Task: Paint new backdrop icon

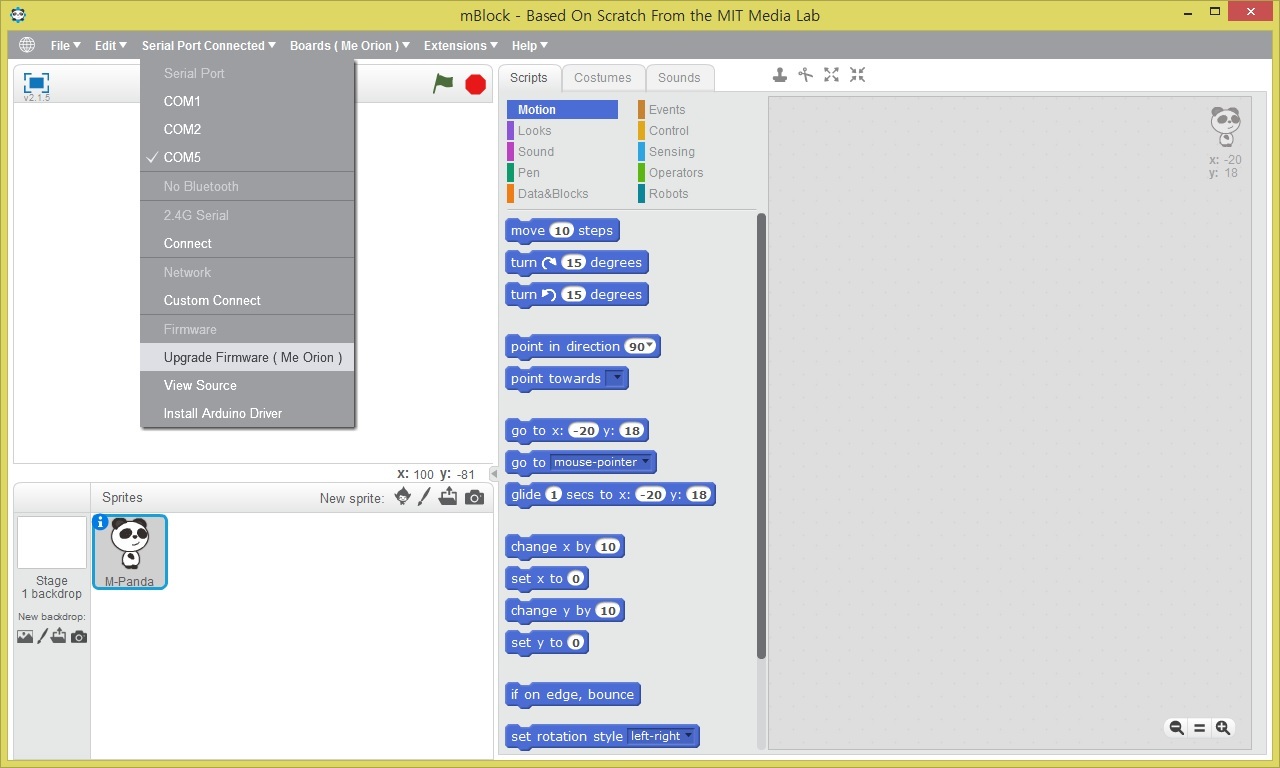Action: coord(42,636)
